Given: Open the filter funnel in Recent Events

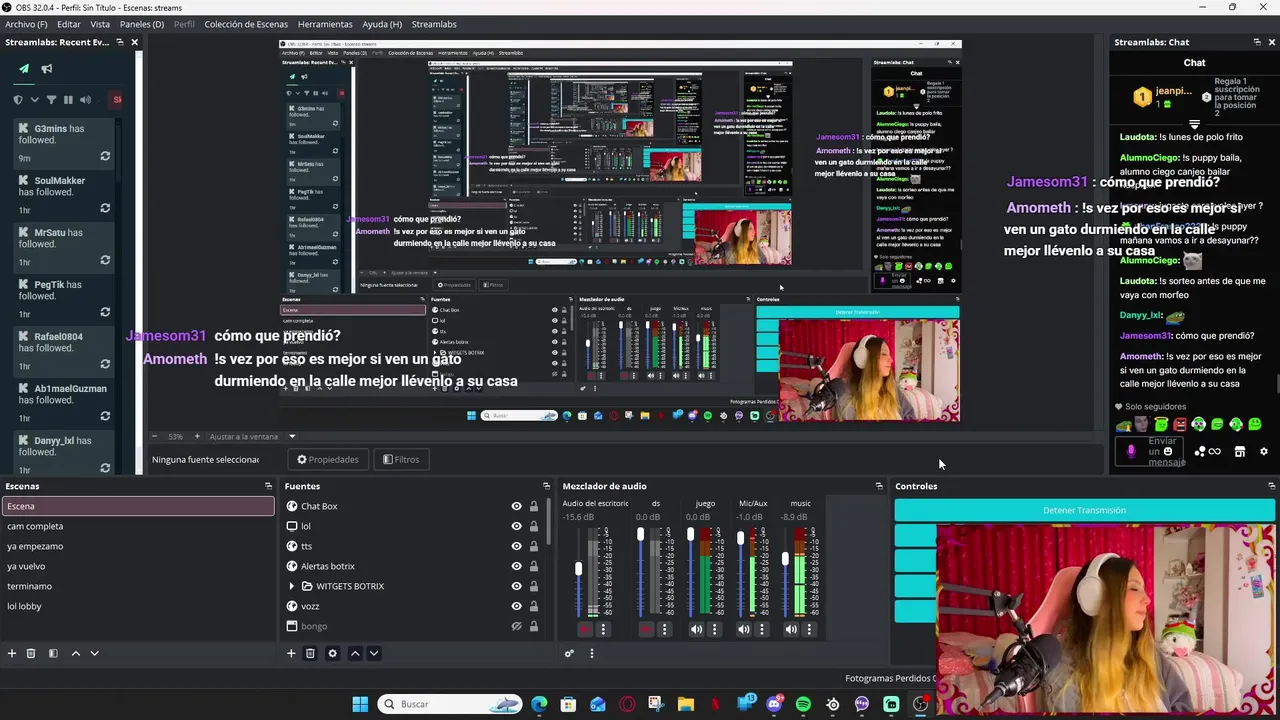Looking at the screenshot, I should click(x=51, y=99).
